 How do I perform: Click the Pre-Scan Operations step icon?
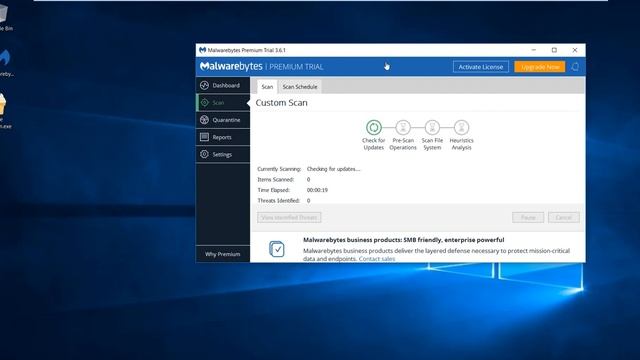403,127
